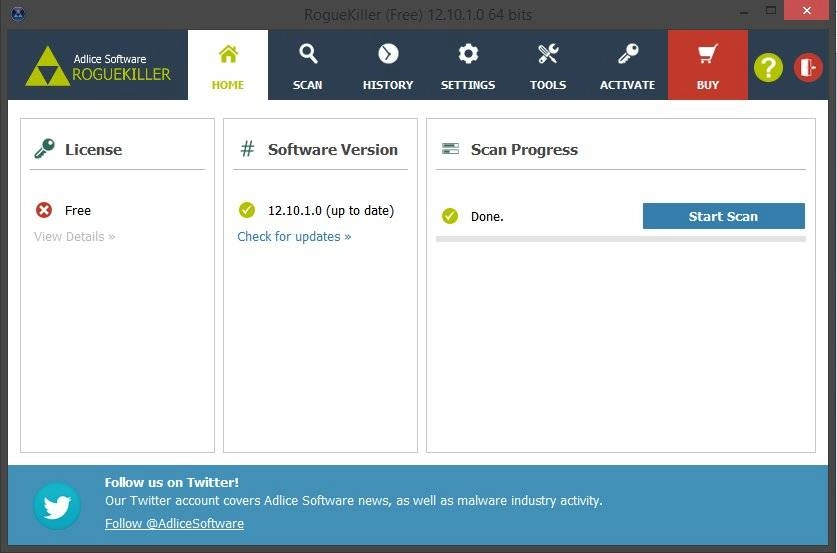Click the green check icon beside Done

[x=450, y=216]
